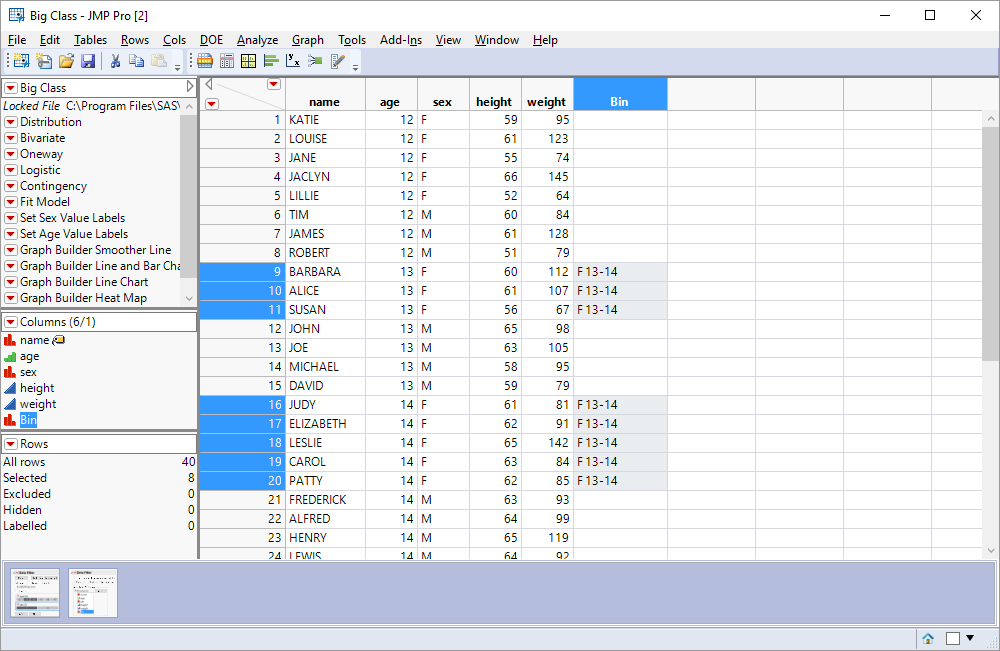The width and height of the screenshot is (1000, 651).
Task: Click the first data filter thumbnail
Action: pyautogui.click(x=35, y=593)
